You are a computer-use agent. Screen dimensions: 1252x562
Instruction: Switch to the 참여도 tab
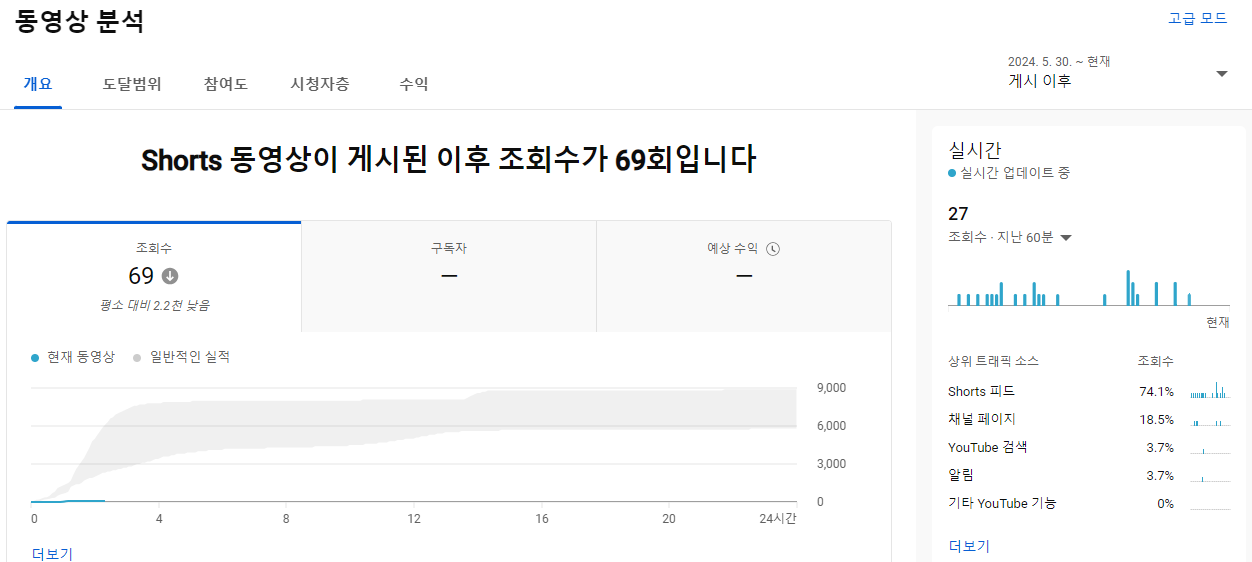[226, 84]
